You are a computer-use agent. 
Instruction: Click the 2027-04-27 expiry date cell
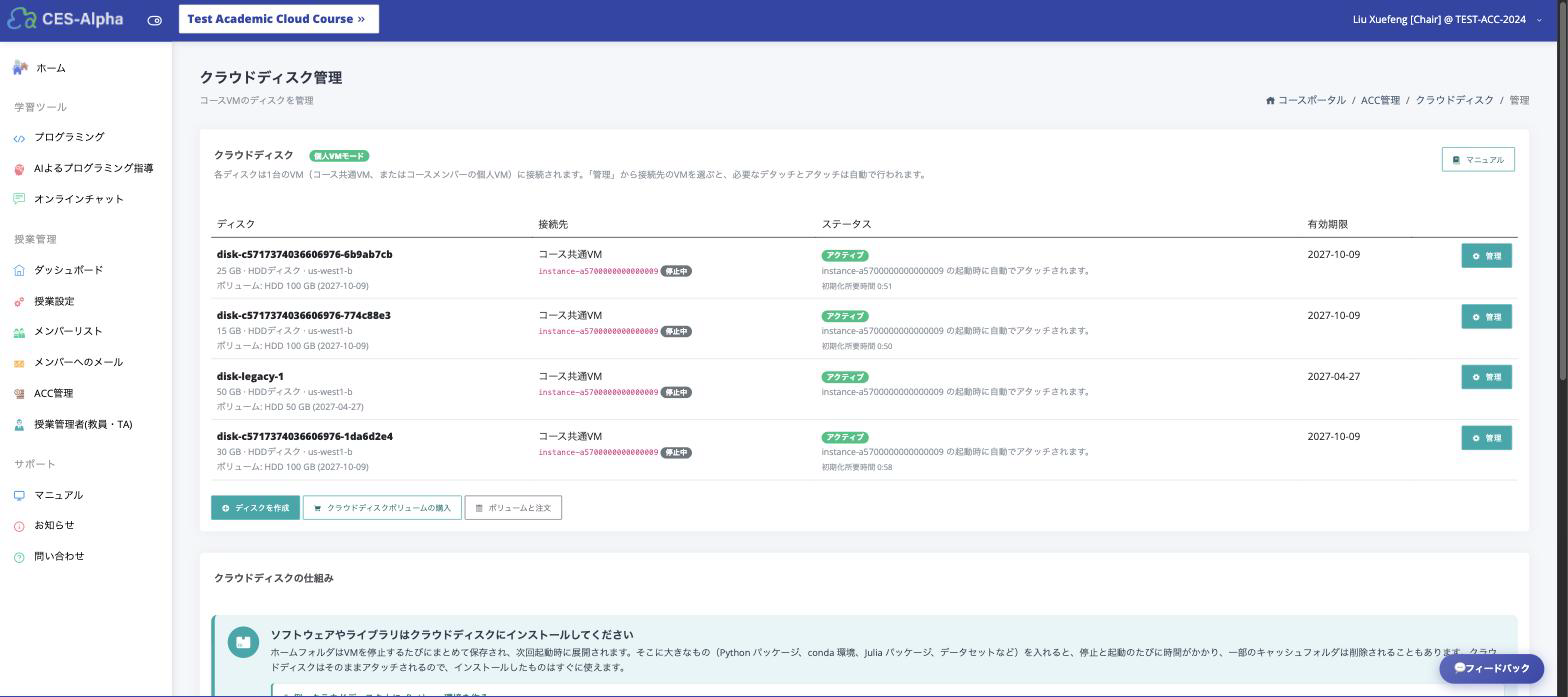[x=1333, y=376]
